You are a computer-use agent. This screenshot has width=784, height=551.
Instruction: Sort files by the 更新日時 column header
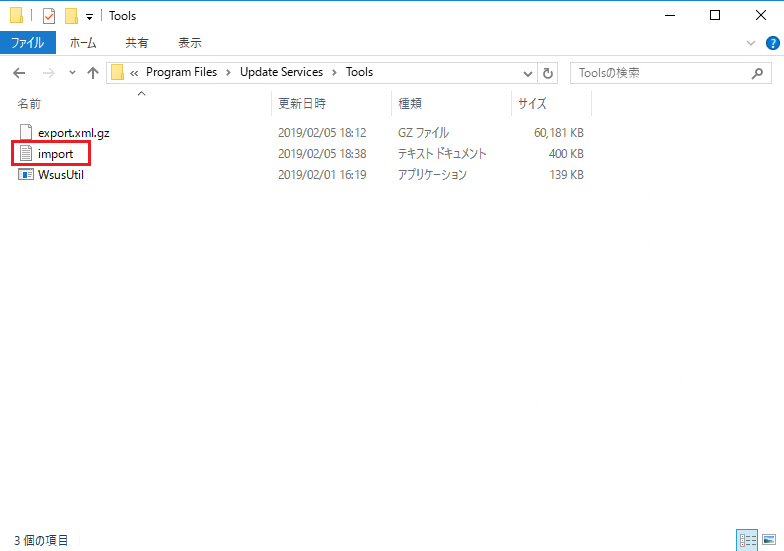[302, 103]
